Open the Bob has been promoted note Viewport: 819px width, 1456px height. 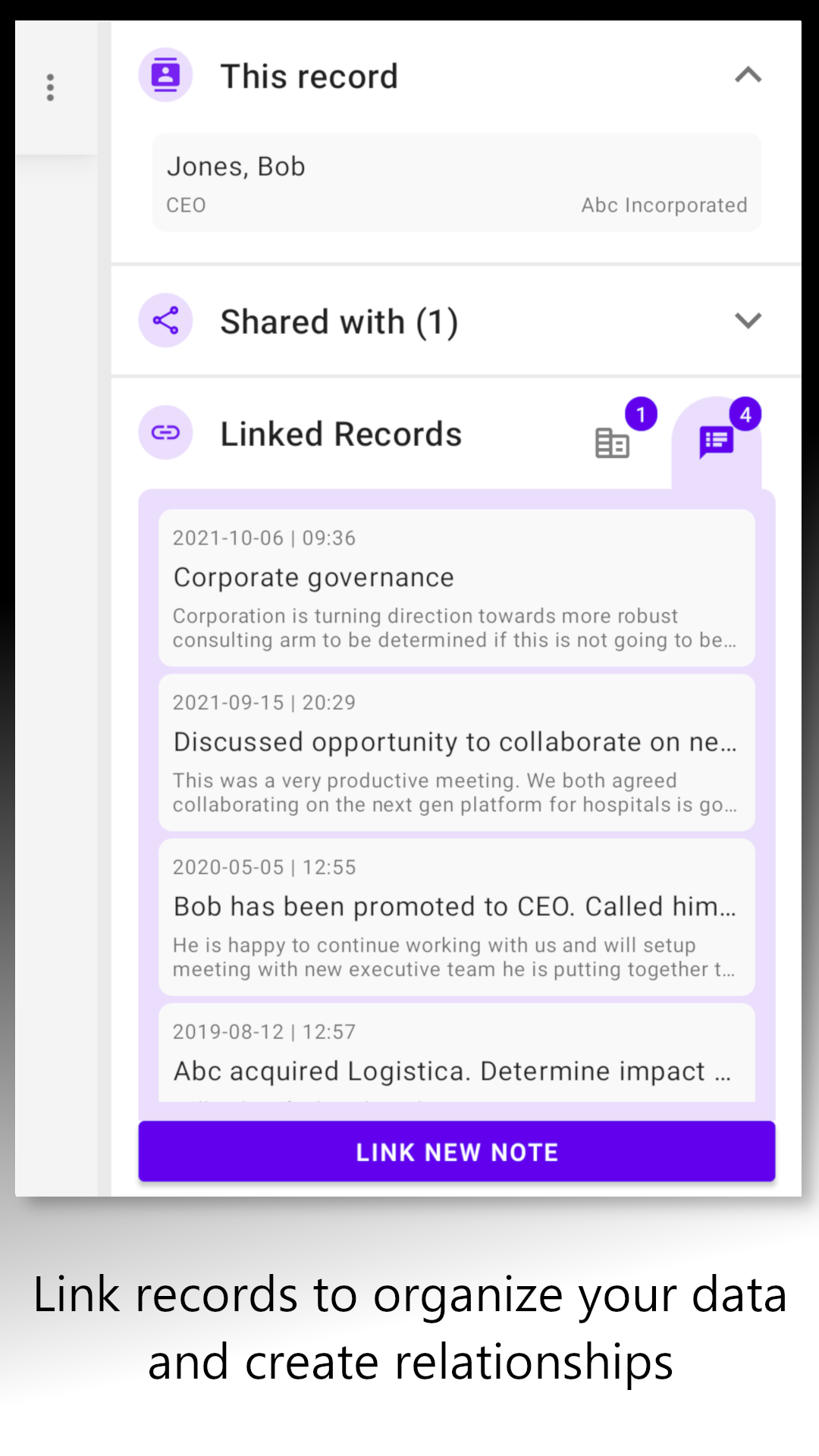click(x=457, y=918)
